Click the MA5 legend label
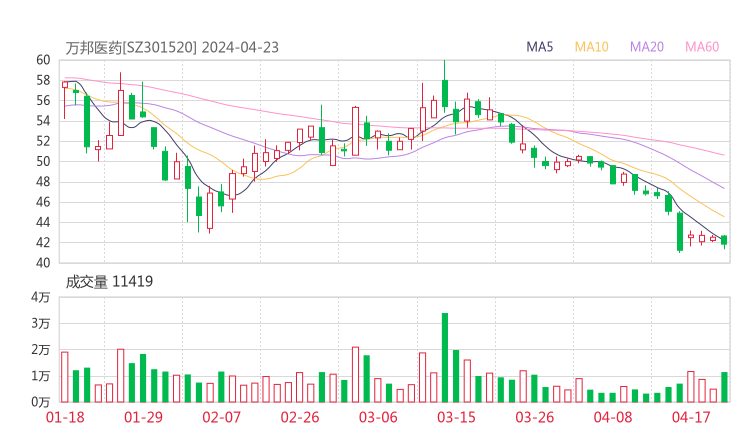This screenshot has height=440, width=740. click(x=539, y=47)
